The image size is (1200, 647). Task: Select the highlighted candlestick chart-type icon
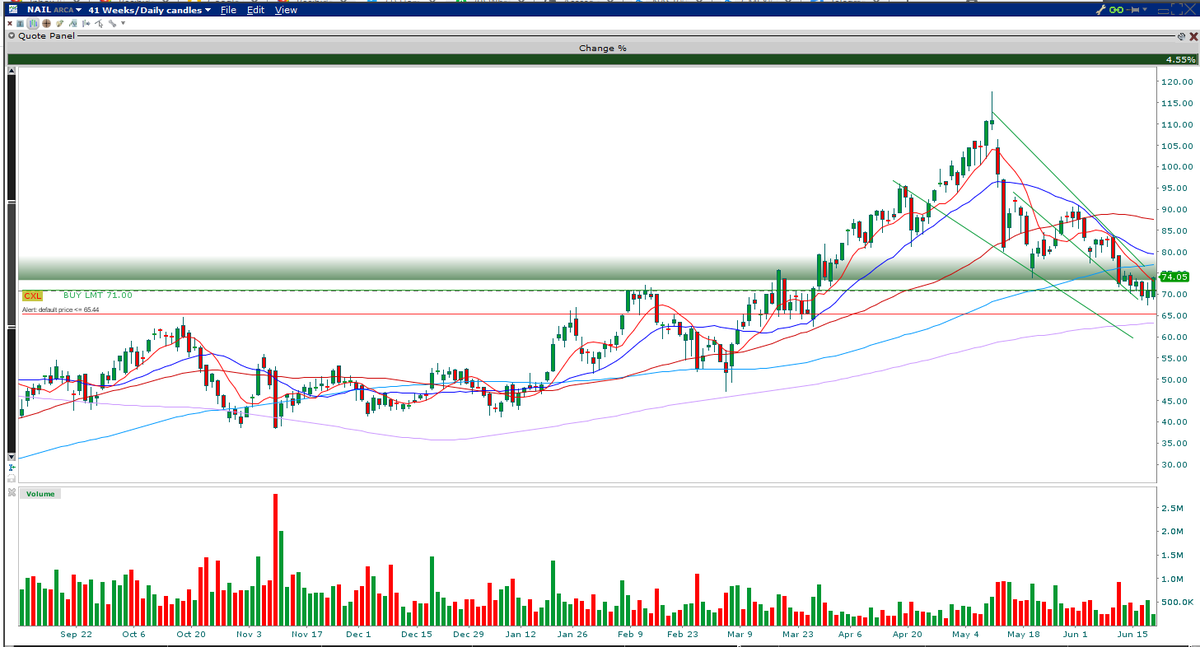pos(33,23)
